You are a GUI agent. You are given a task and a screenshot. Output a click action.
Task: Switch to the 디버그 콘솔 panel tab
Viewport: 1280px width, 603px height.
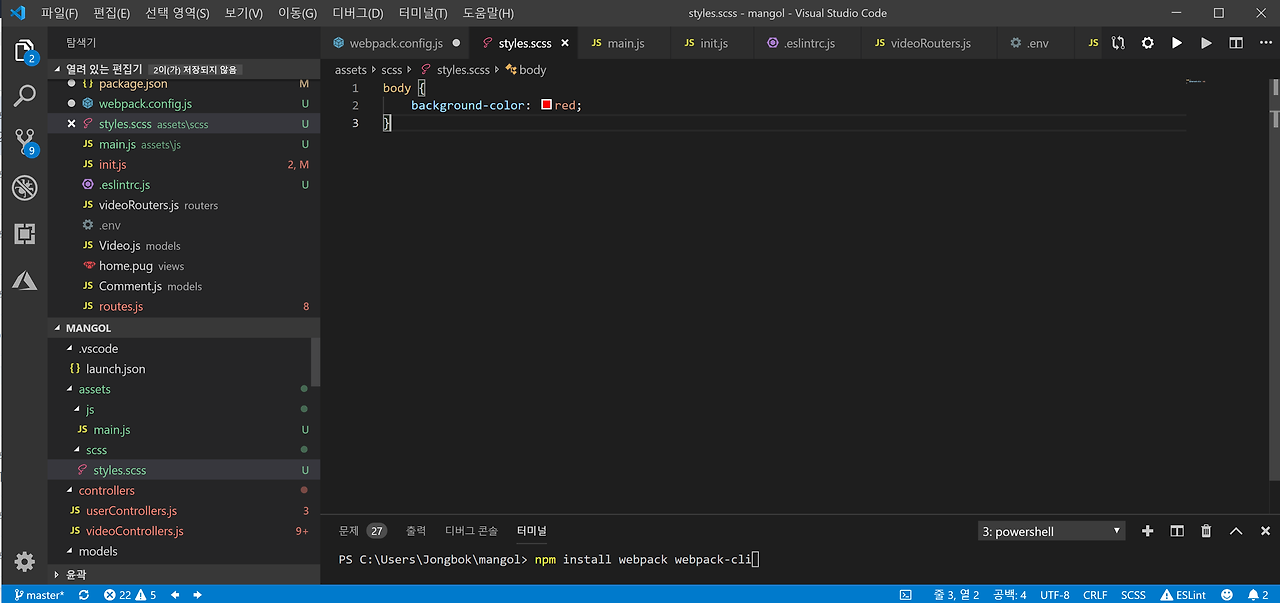coord(471,531)
